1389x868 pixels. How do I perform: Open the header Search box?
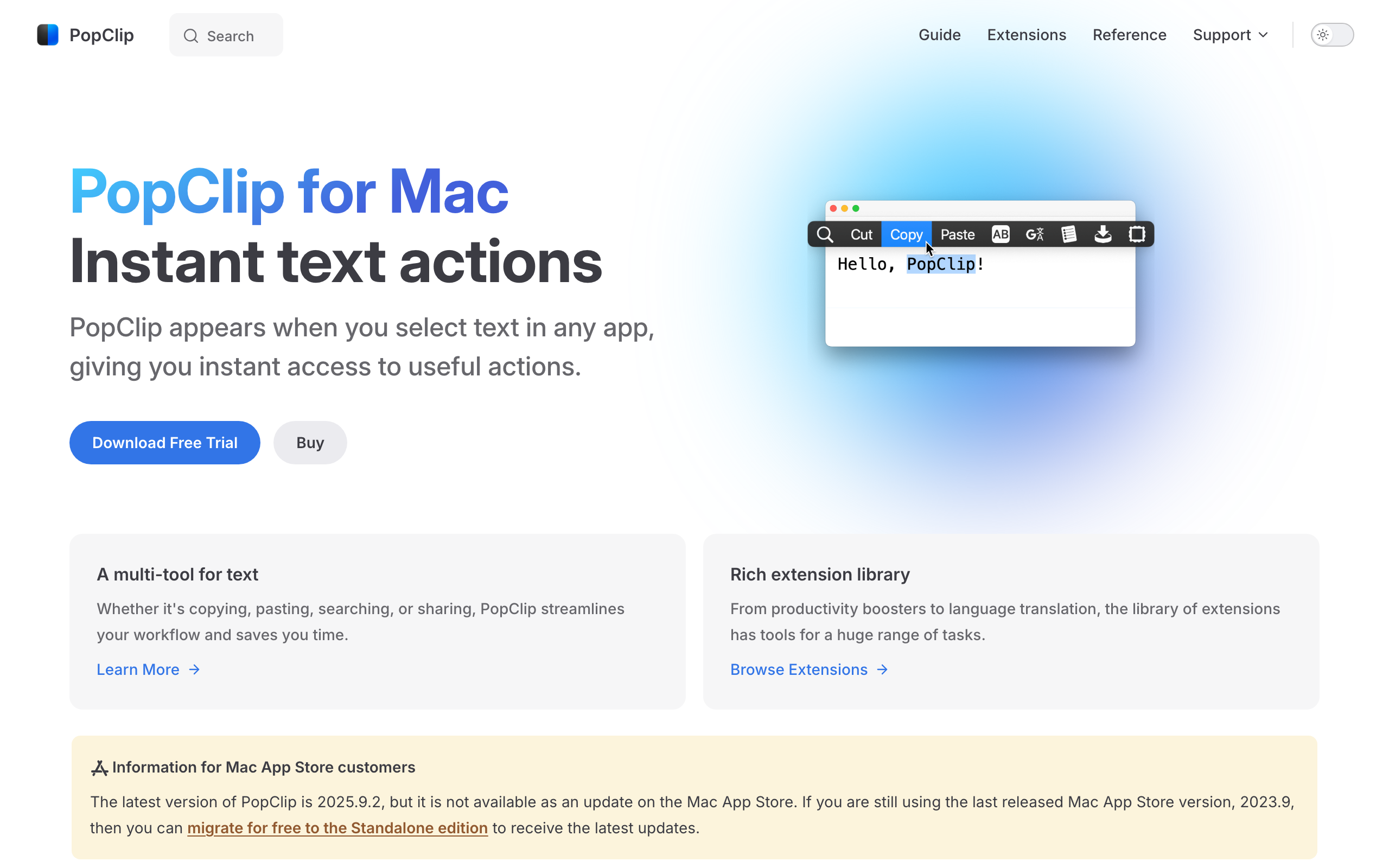226,35
